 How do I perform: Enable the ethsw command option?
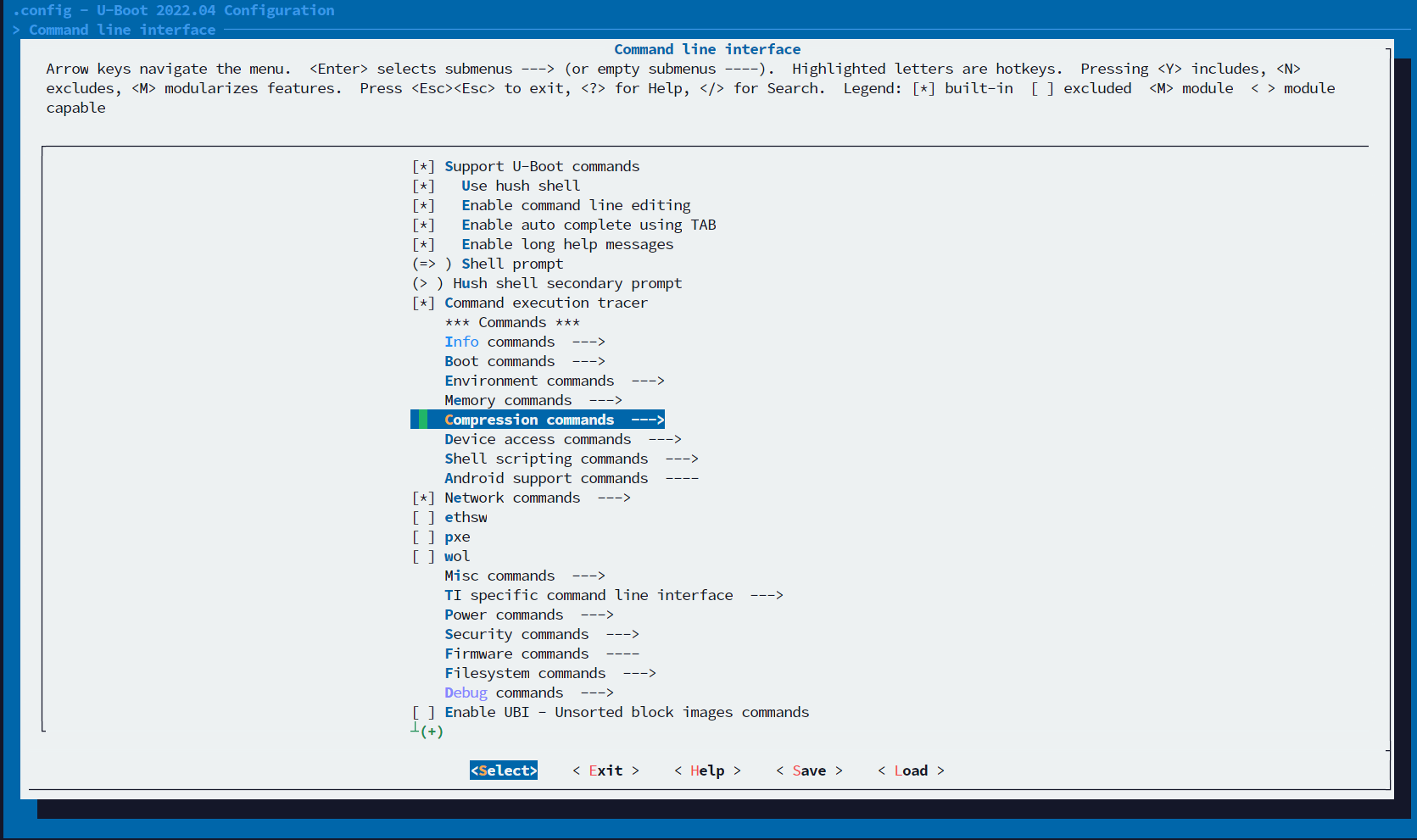coord(423,517)
